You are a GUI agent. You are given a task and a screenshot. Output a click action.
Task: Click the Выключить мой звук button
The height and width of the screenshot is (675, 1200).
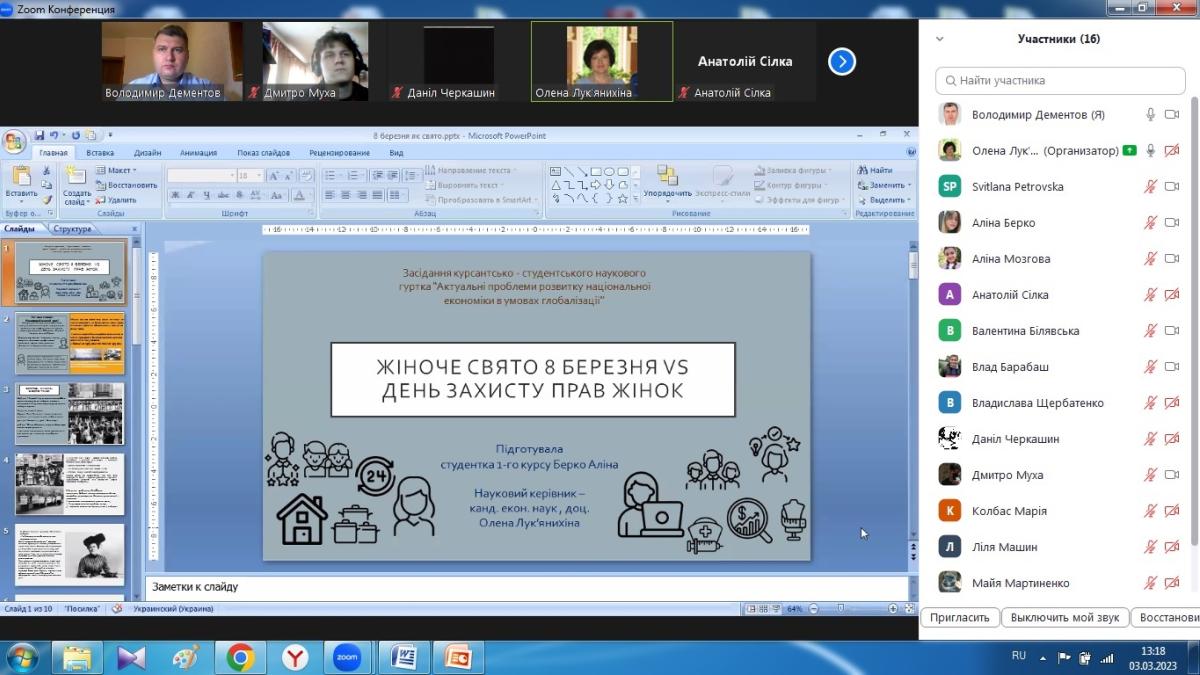click(x=1066, y=617)
